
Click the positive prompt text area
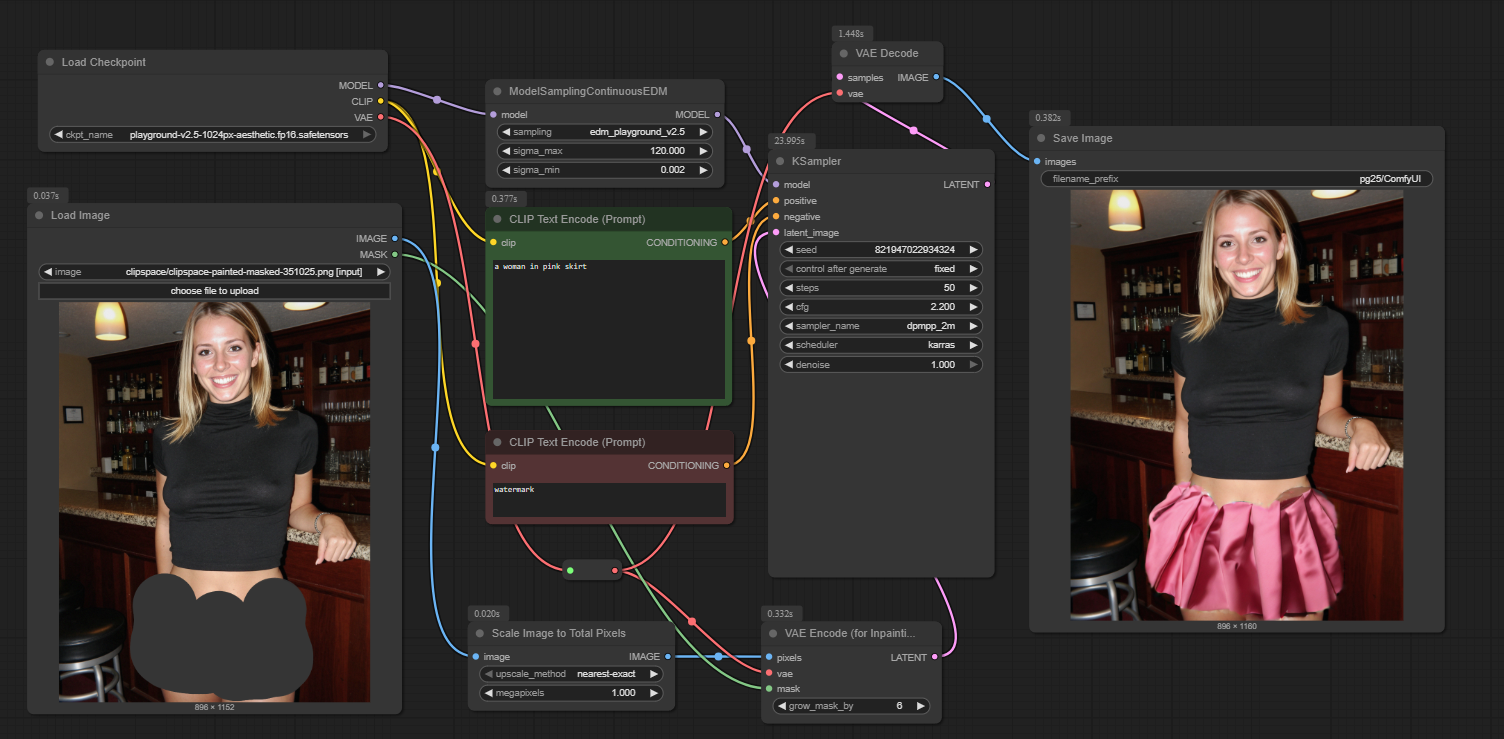pyautogui.click(x=609, y=330)
